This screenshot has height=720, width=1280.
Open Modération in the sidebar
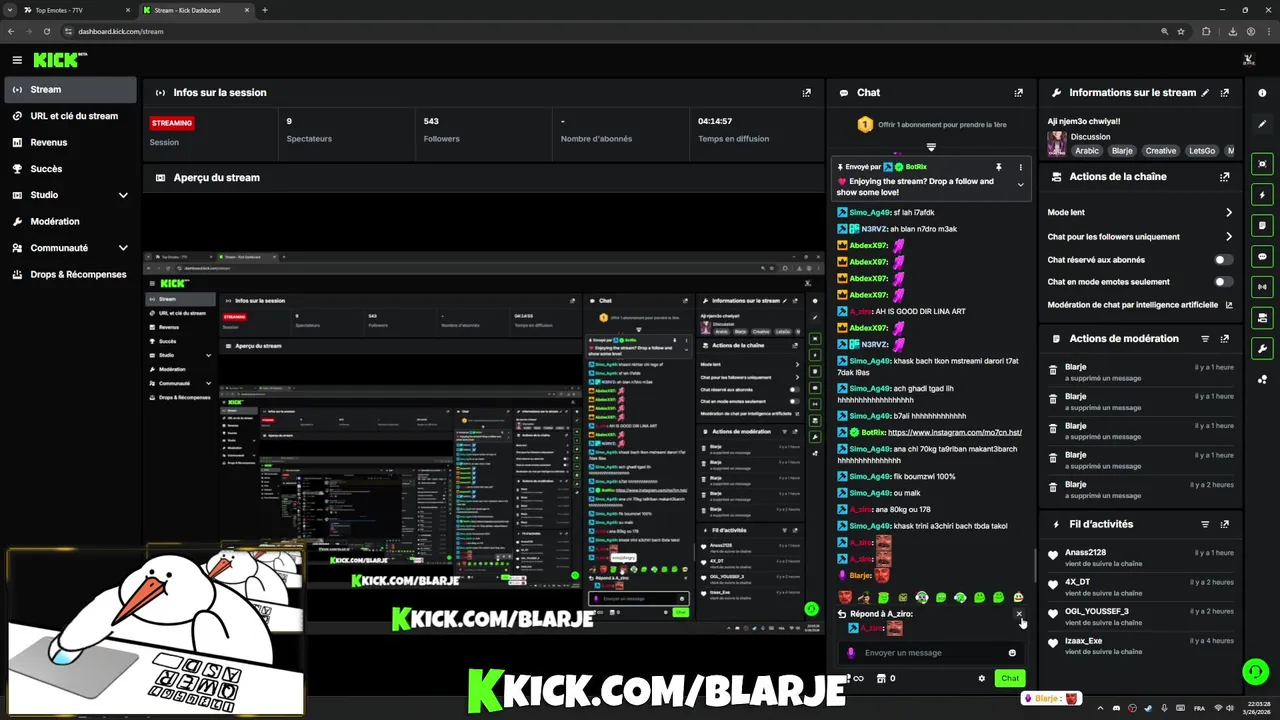(x=70, y=221)
